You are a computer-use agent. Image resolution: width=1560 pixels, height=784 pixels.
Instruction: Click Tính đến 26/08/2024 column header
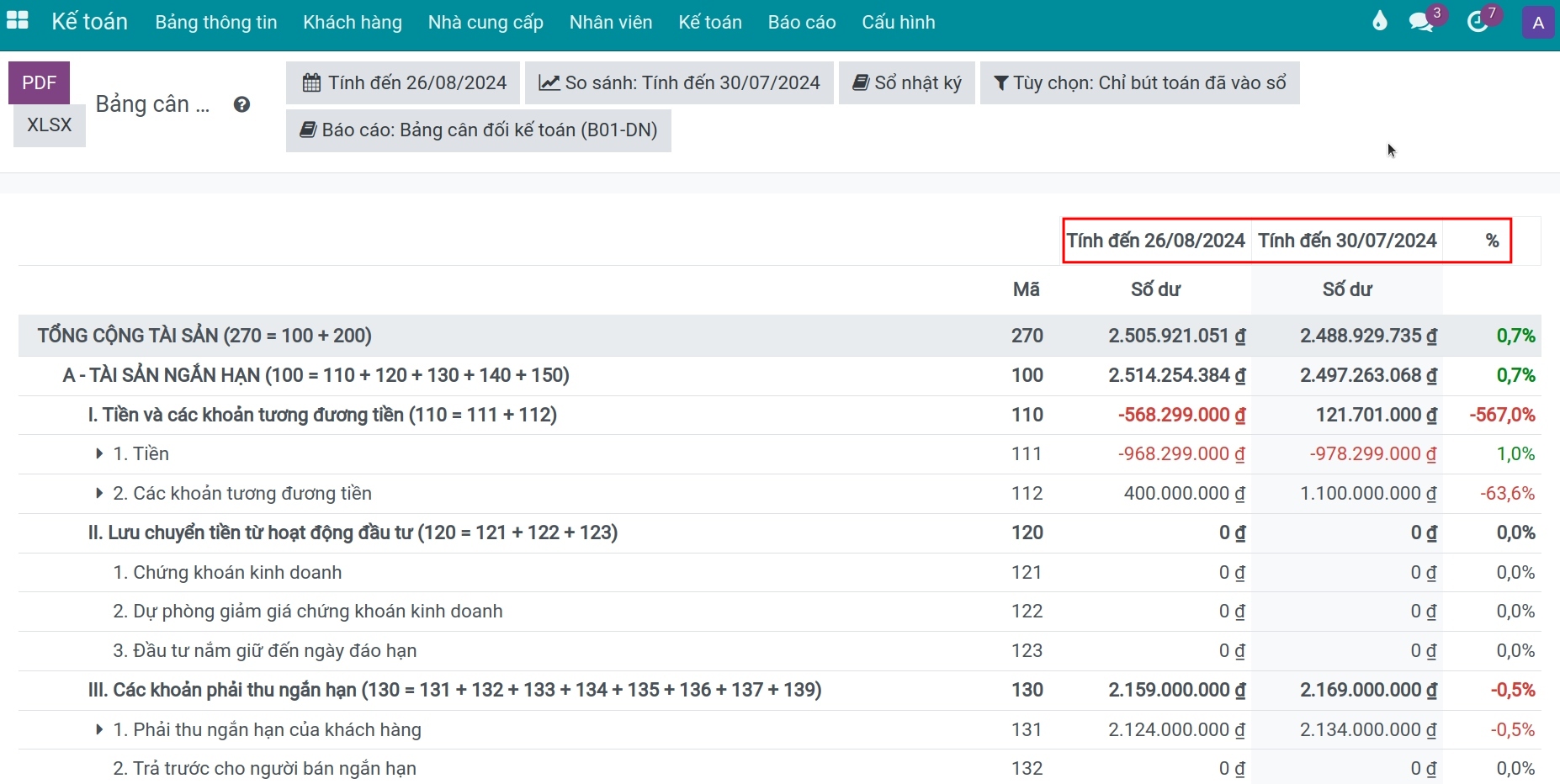pos(1156,241)
